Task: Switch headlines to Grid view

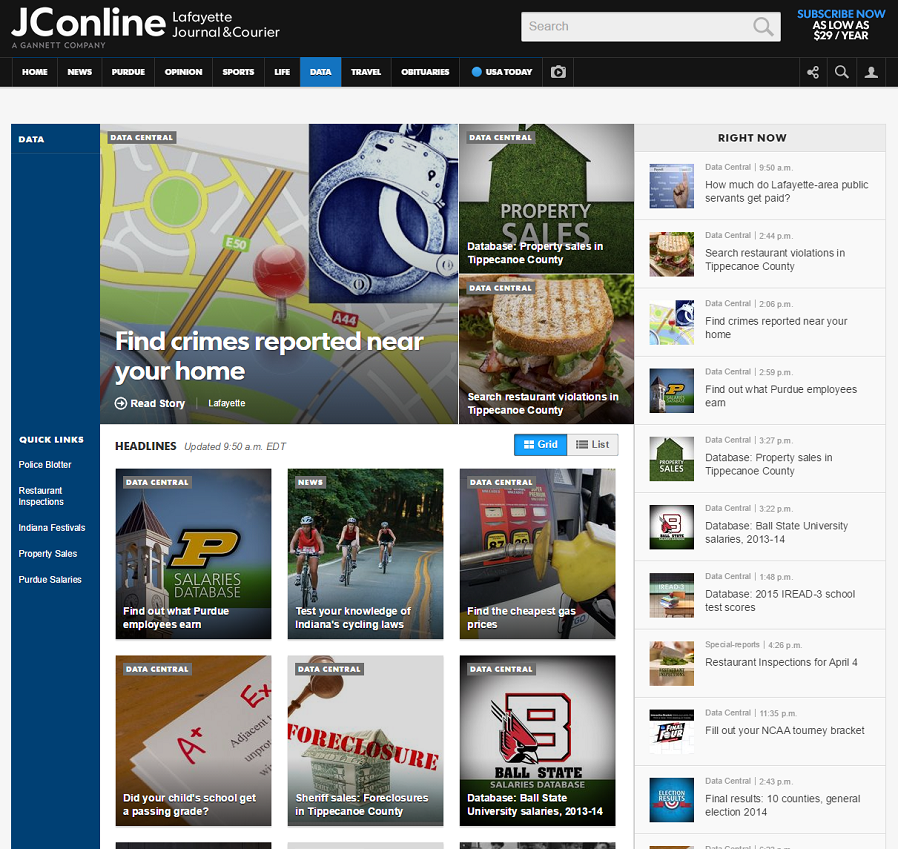Action: point(540,444)
